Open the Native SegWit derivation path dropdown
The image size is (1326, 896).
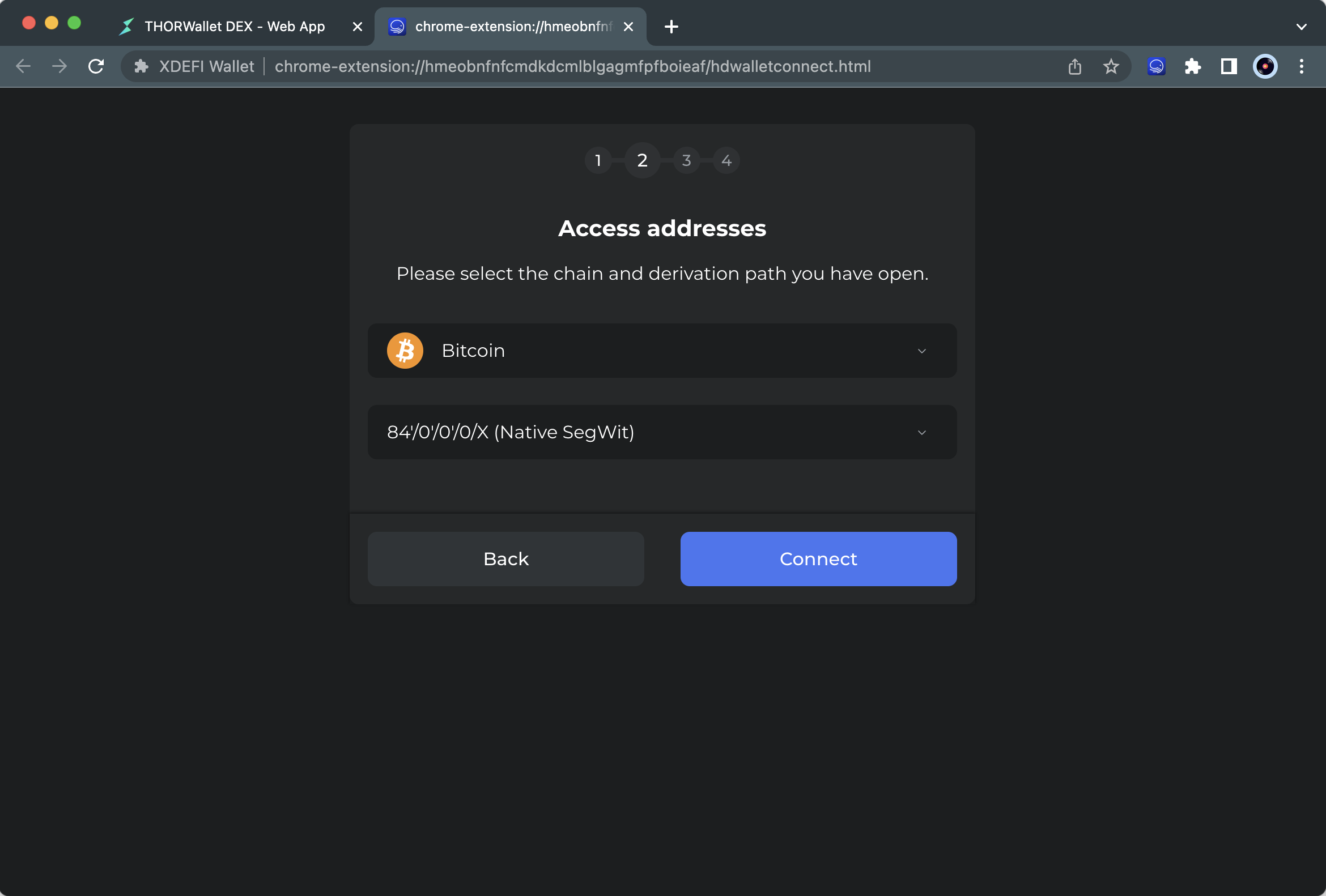click(662, 432)
